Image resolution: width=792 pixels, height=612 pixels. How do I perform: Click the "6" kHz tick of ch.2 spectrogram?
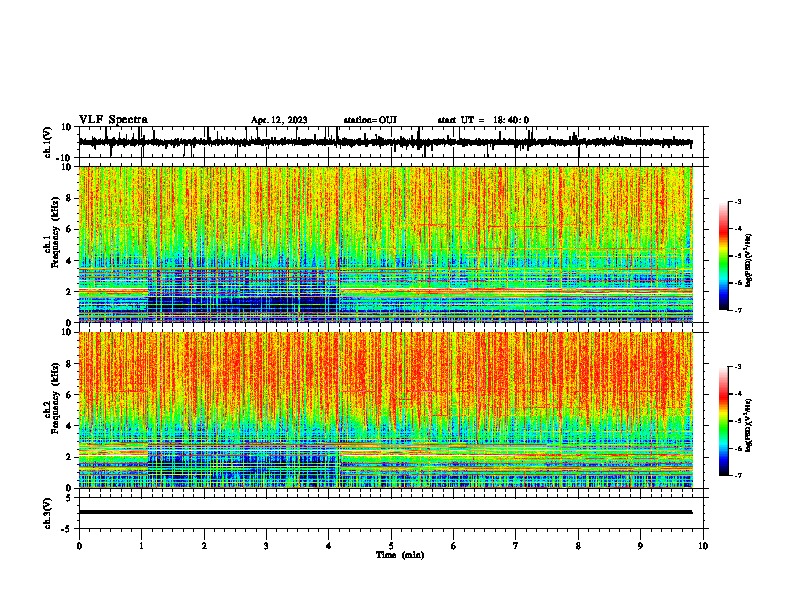(x=70, y=395)
